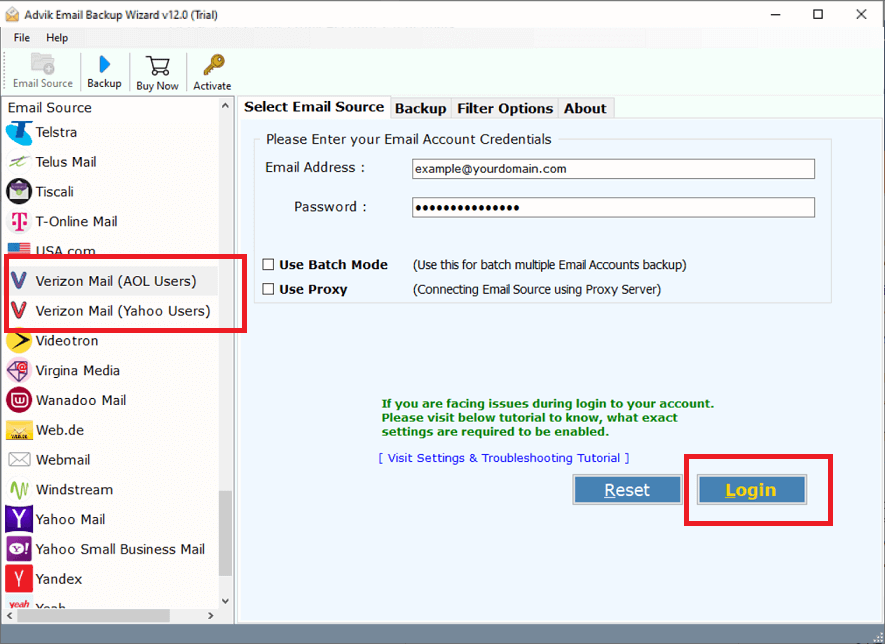Select the Tiscali mail icon
This screenshot has height=644, width=885.
pyautogui.click(x=19, y=192)
